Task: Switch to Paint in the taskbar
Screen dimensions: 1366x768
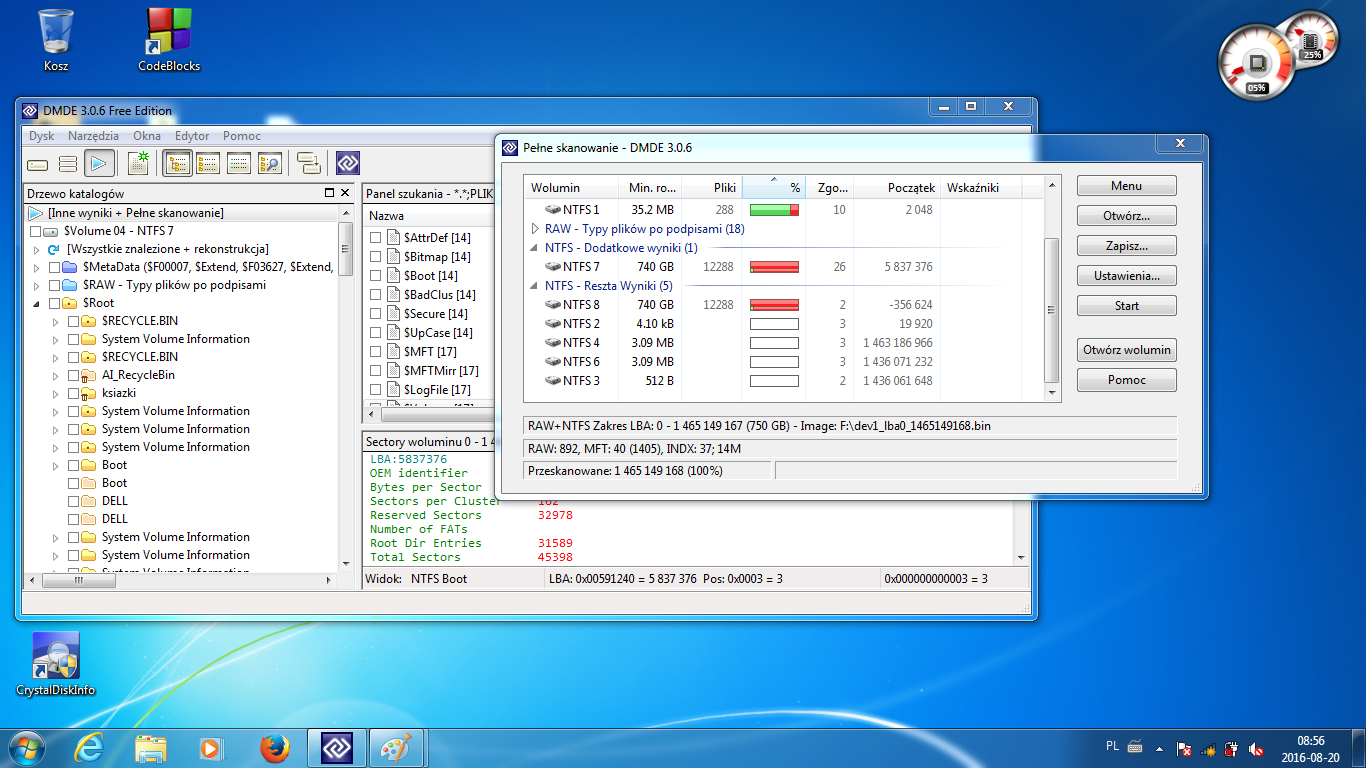Action: pyautogui.click(x=397, y=748)
